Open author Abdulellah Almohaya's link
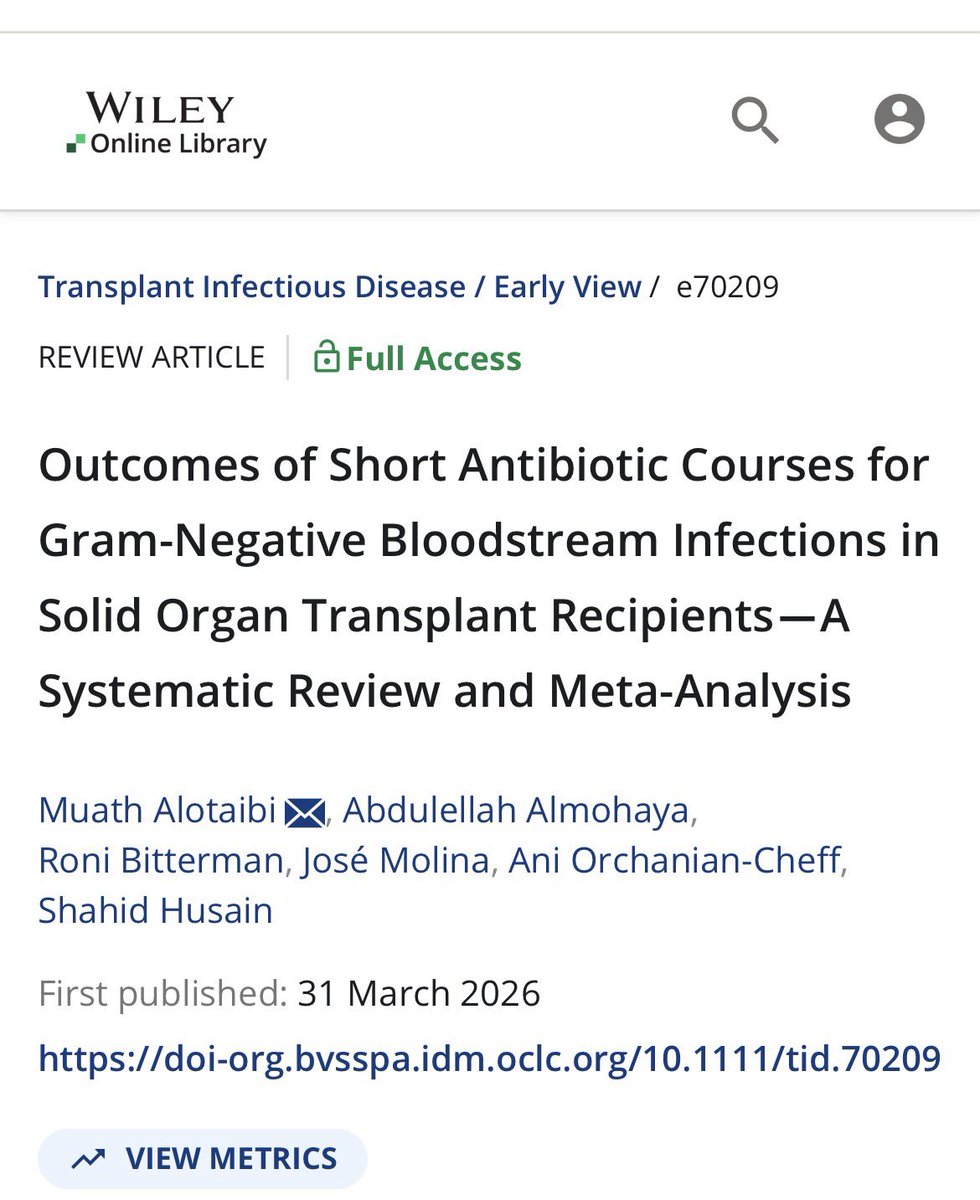Viewport: 980px width, 1200px height. tap(516, 810)
